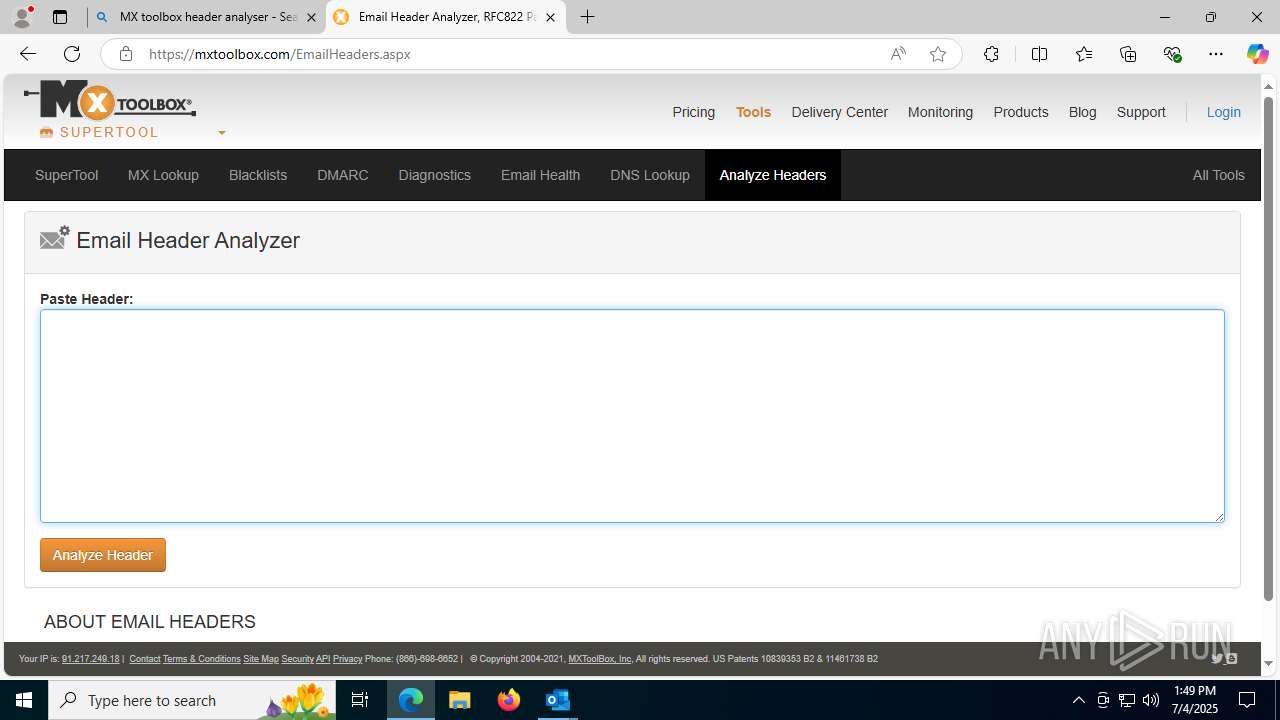The width and height of the screenshot is (1280, 720).
Task: Open Windows Start menu
Action: 24,700
